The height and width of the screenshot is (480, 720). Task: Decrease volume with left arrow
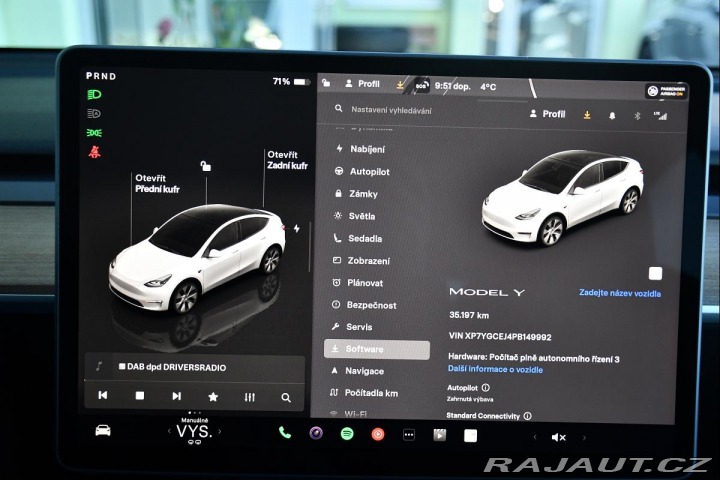[x=535, y=437]
